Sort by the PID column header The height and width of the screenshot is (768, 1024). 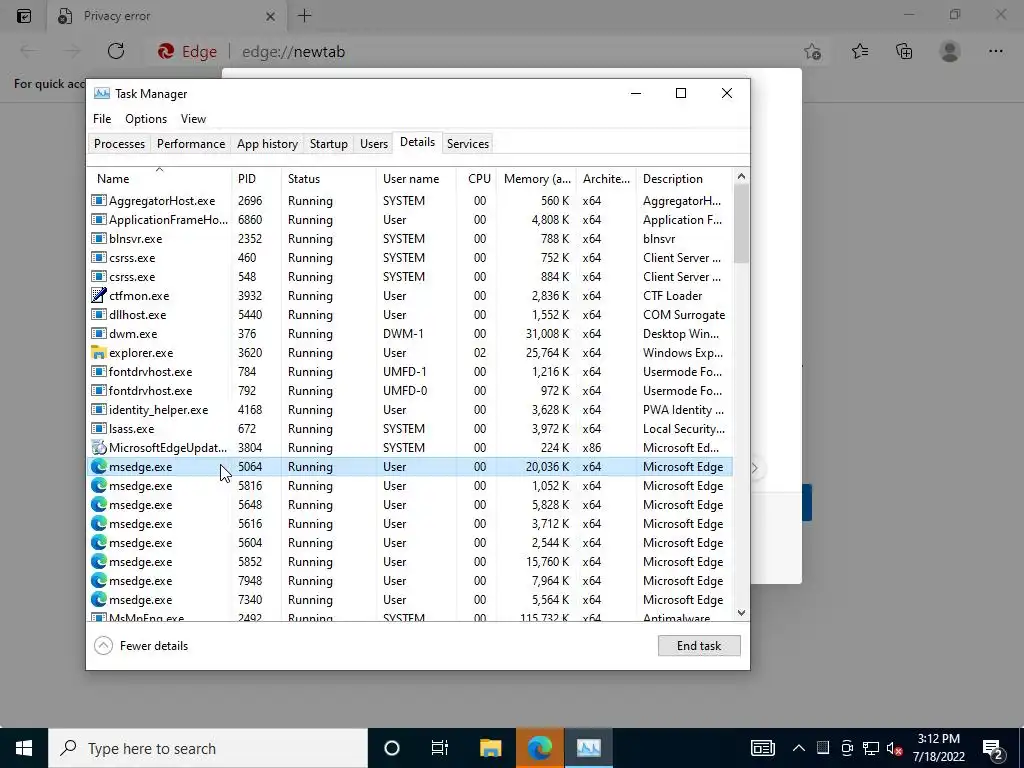256,179
